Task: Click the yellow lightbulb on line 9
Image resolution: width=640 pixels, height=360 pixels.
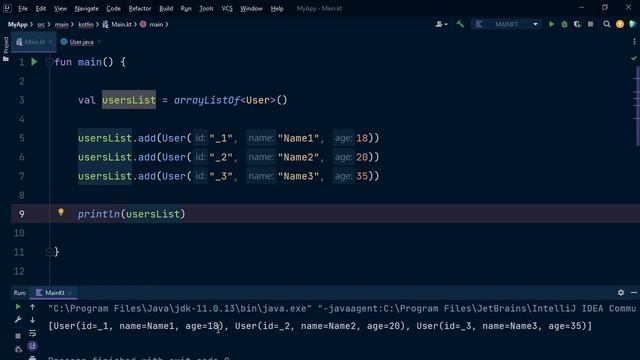Action: tap(61, 212)
